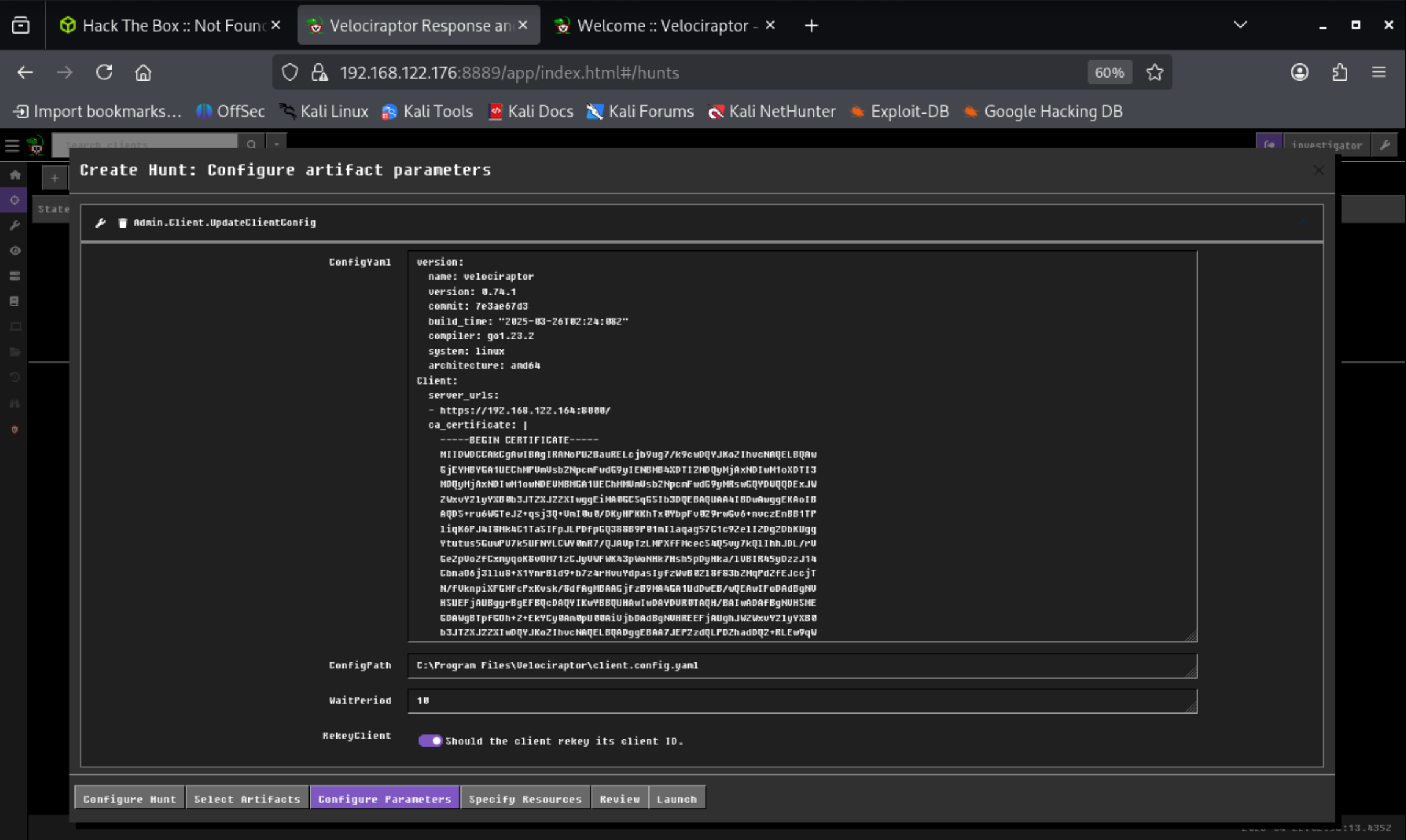Open Hunt Manager crosshair in sidebar
The width and height of the screenshot is (1406, 840).
tap(15, 200)
